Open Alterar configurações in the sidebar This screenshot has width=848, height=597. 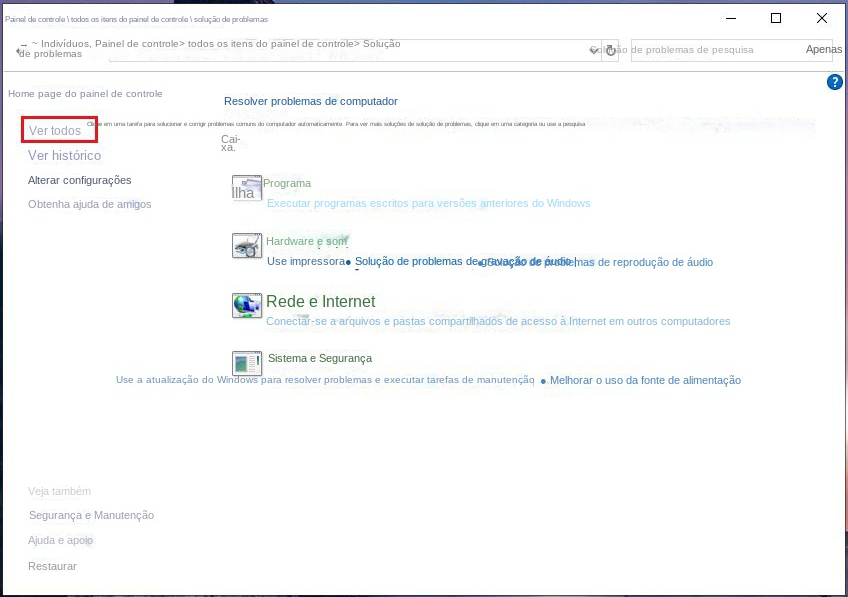(80, 180)
